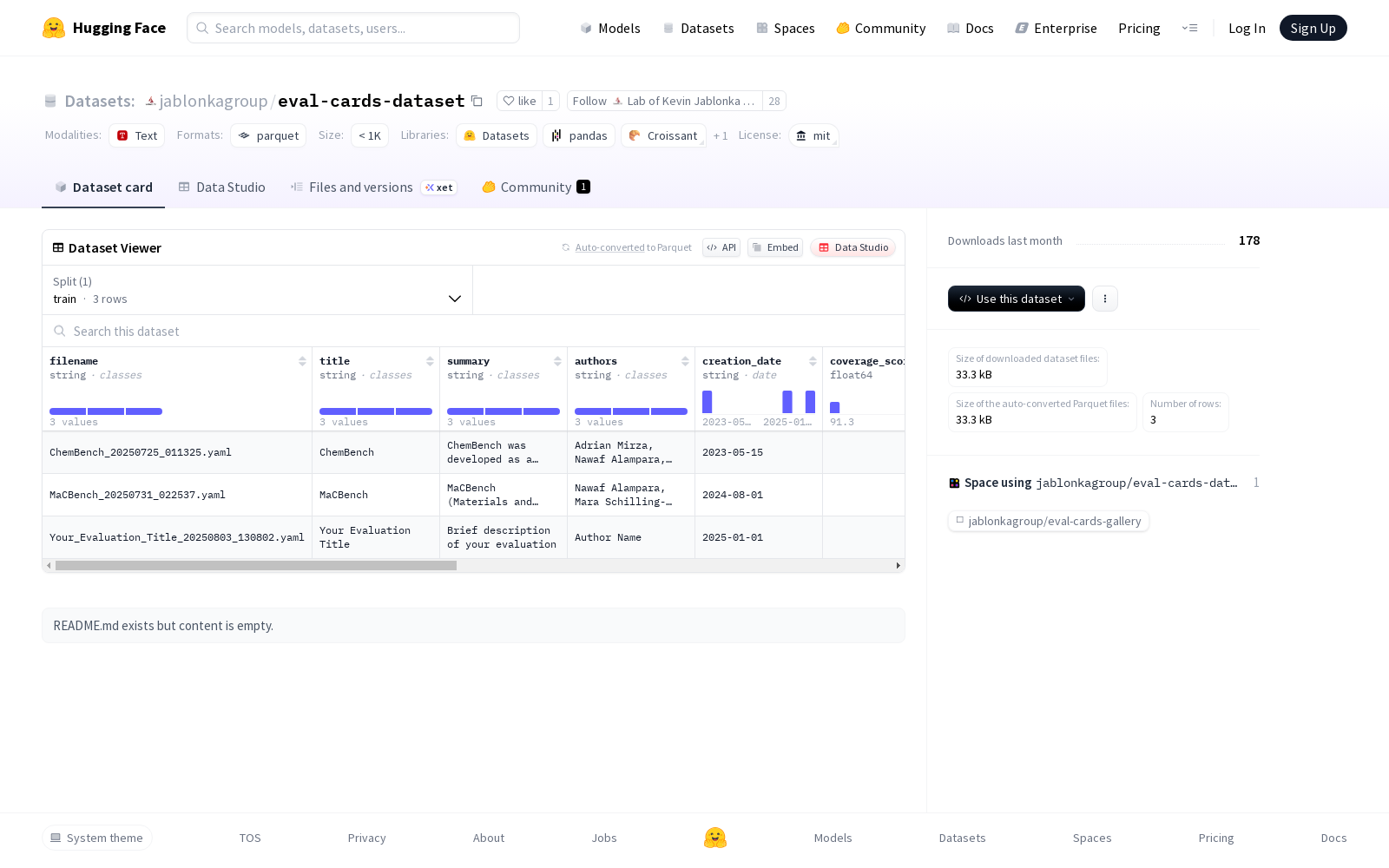
Task: Click scrollbar left arrow in dataset table
Action: [x=49, y=566]
